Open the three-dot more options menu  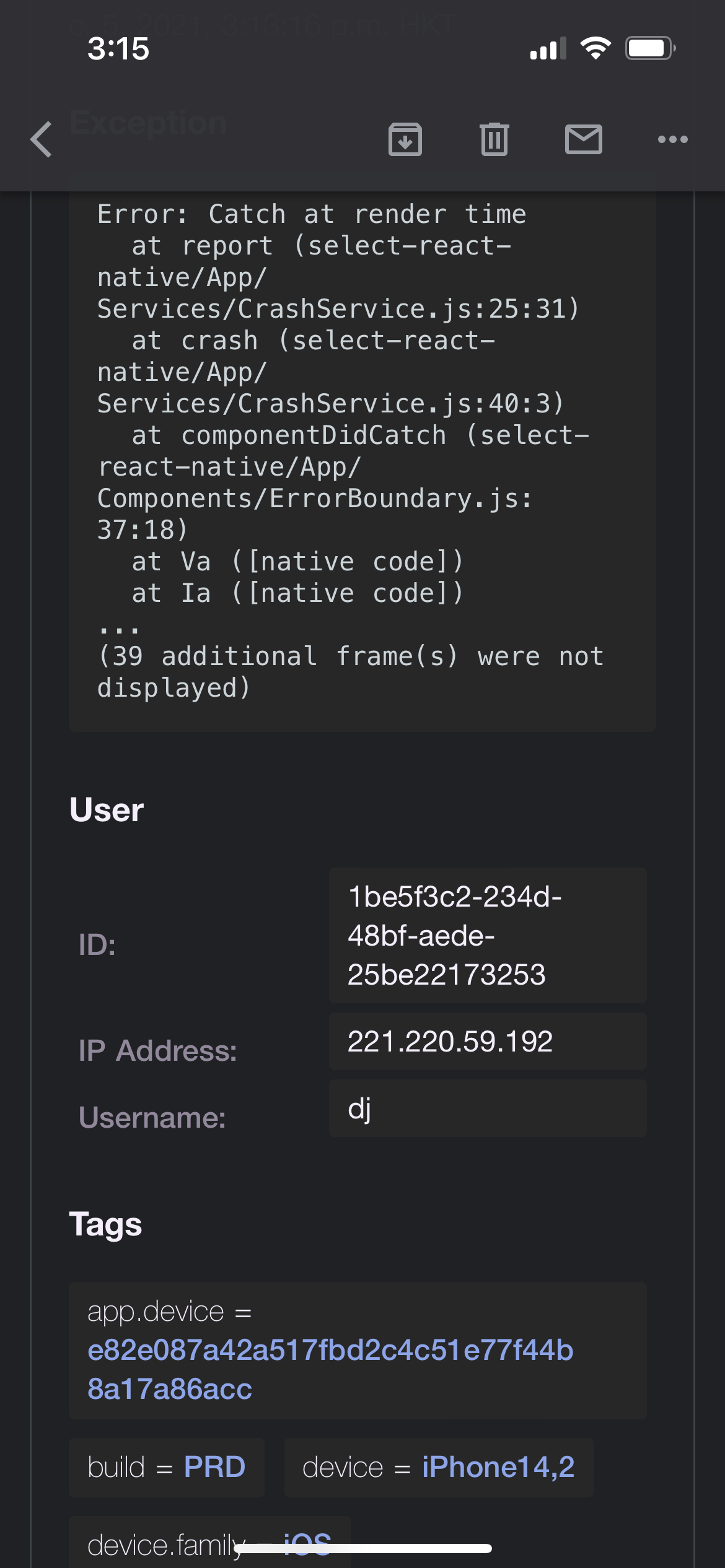[x=672, y=139]
